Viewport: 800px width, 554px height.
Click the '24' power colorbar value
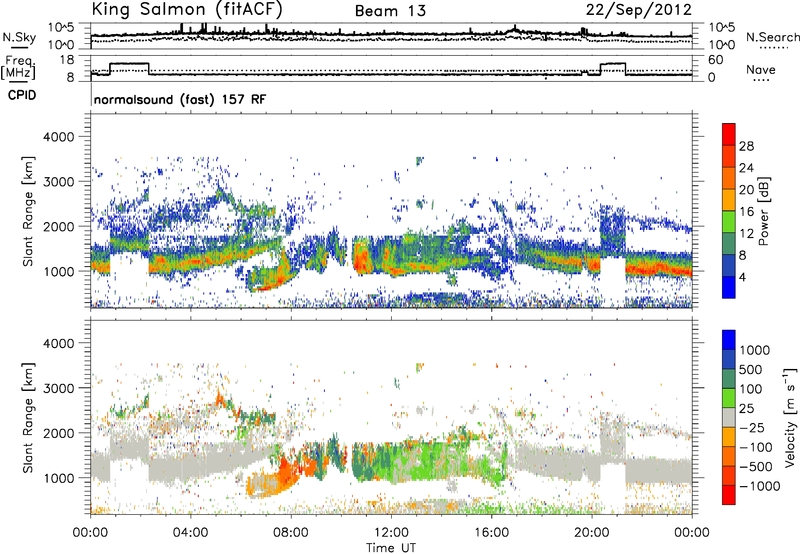[x=746, y=168]
